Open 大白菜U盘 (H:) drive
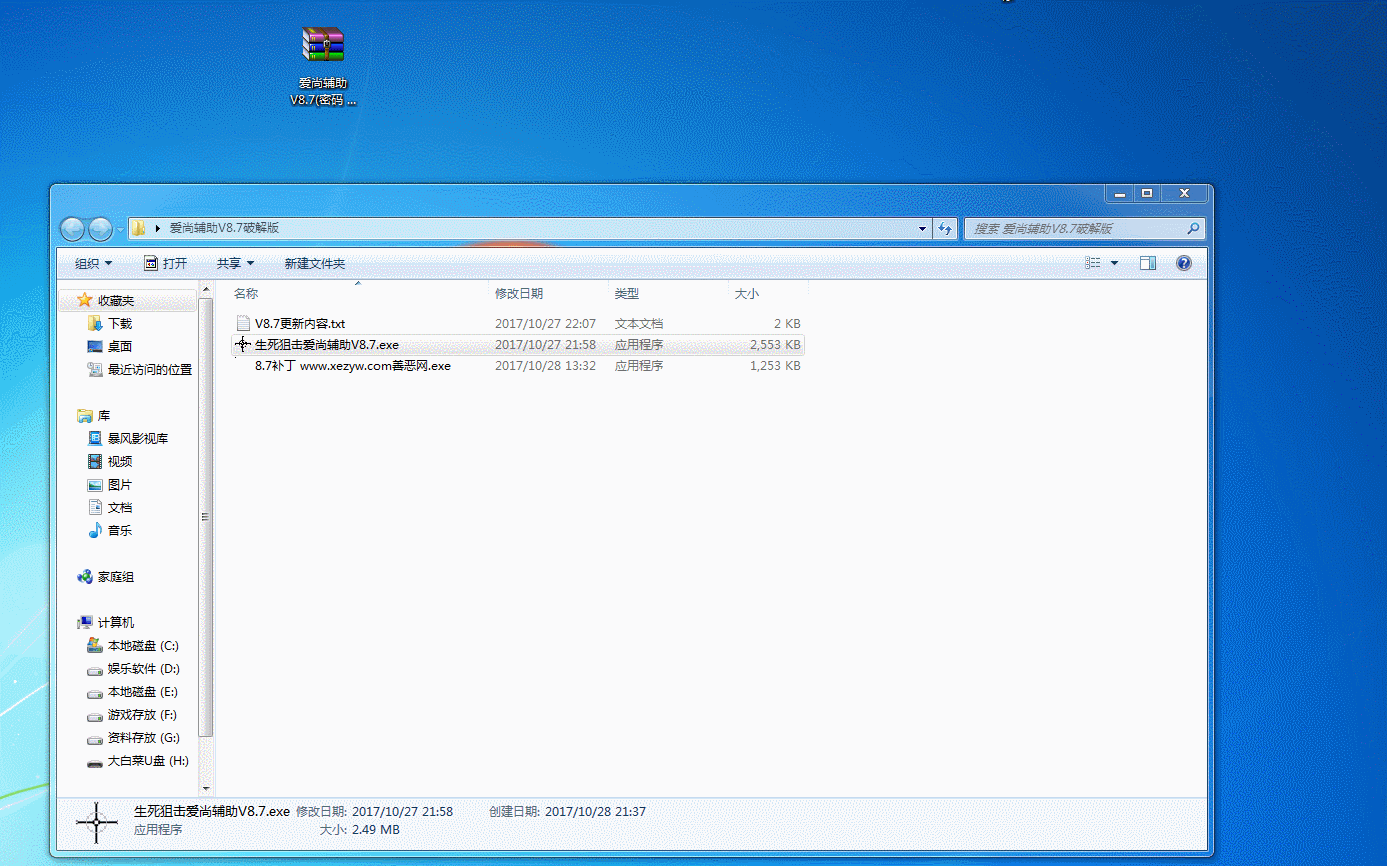 tap(147, 761)
